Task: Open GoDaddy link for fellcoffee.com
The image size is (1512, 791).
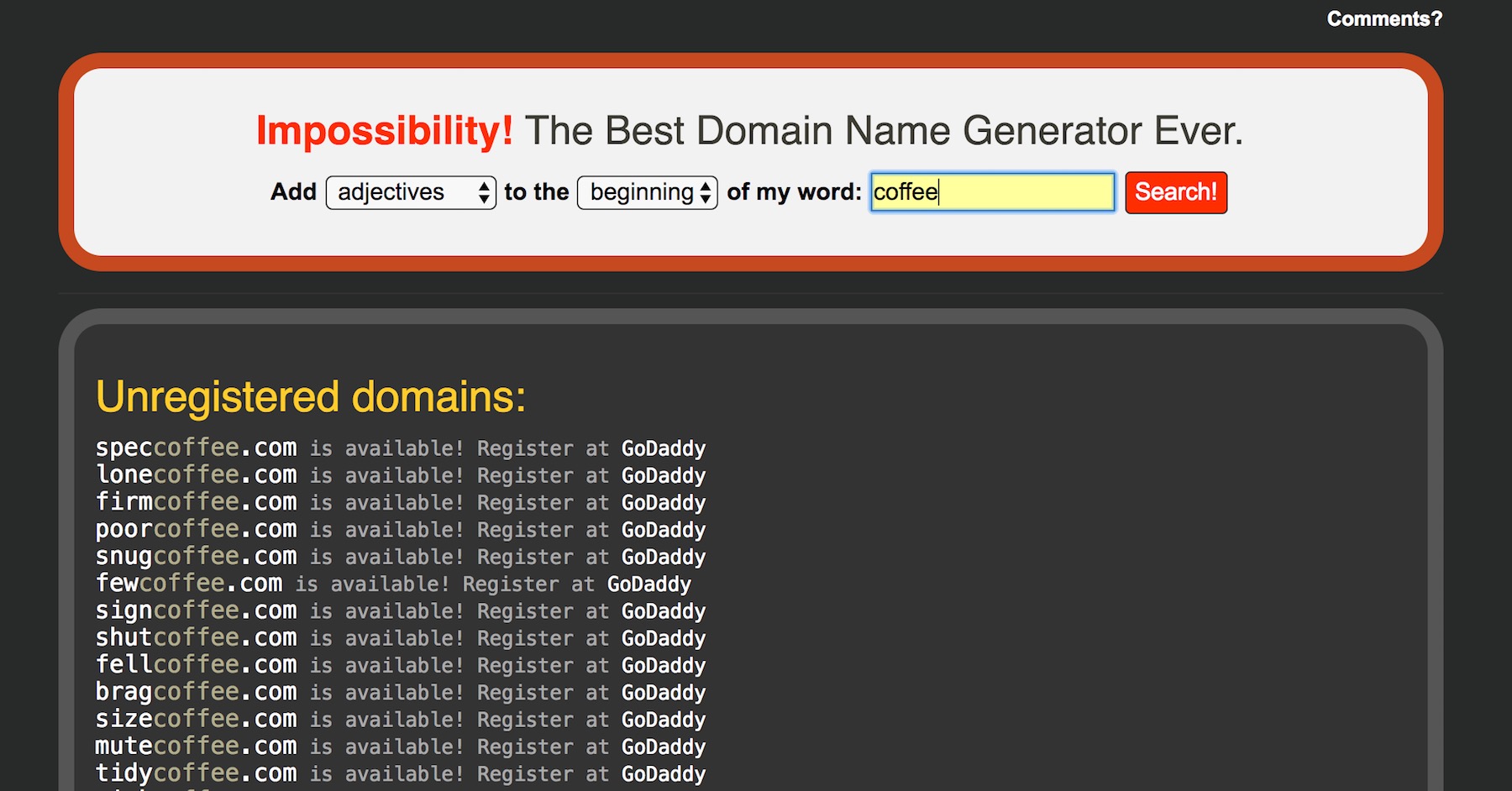Action: tap(664, 665)
